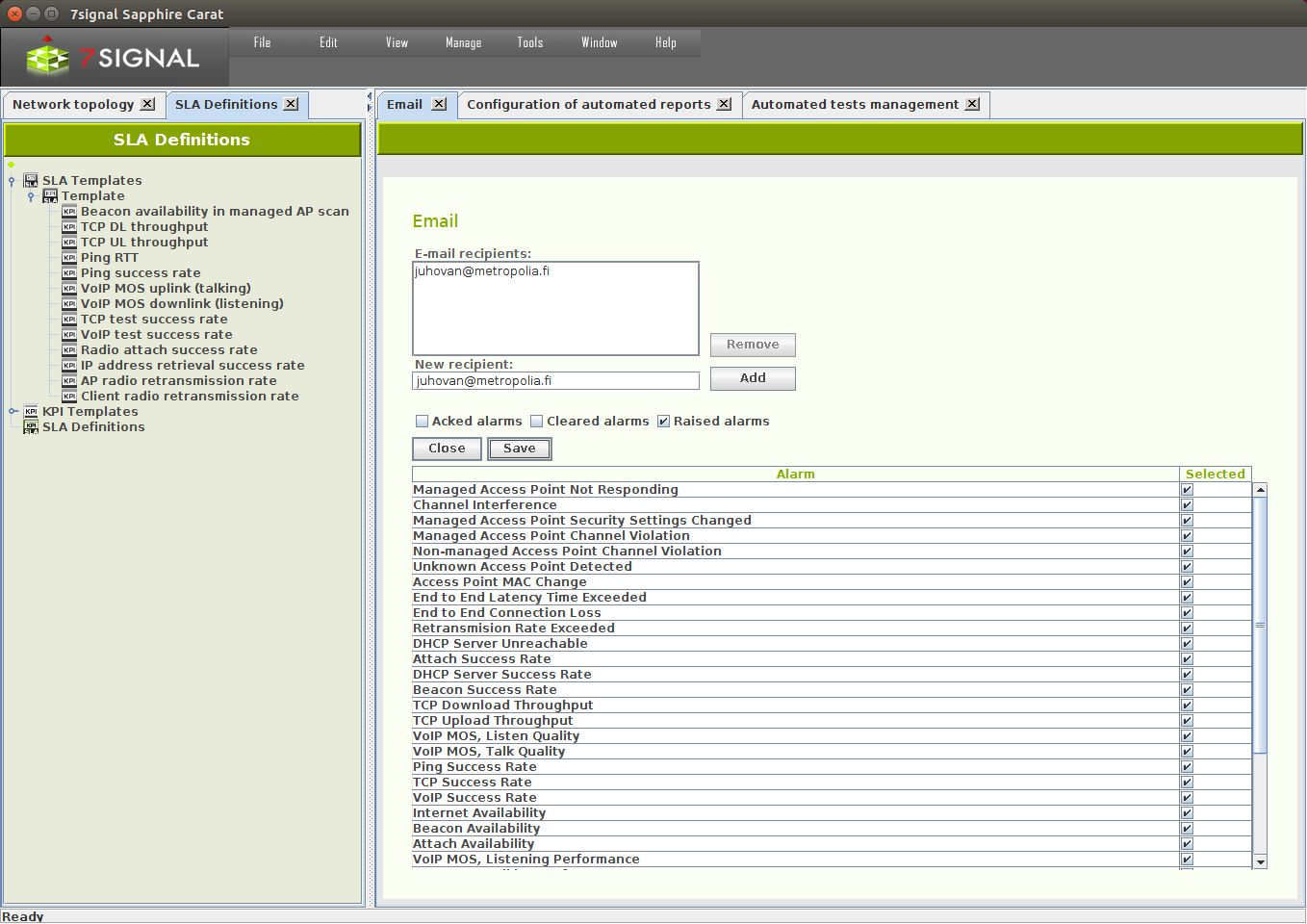The image size is (1307, 924).
Task: Uncheck Channel Interference selected box
Action: click(x=1187, y=505)
